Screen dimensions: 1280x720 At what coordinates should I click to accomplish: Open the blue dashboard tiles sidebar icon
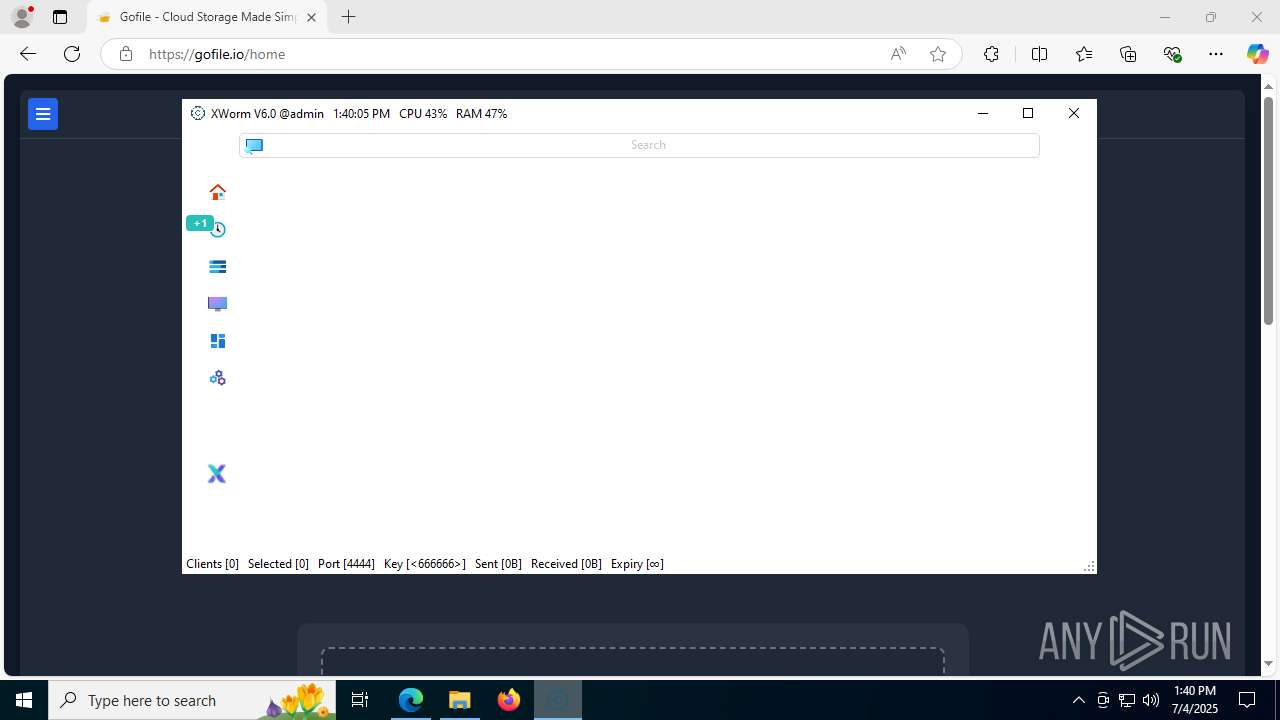[217, 341]
